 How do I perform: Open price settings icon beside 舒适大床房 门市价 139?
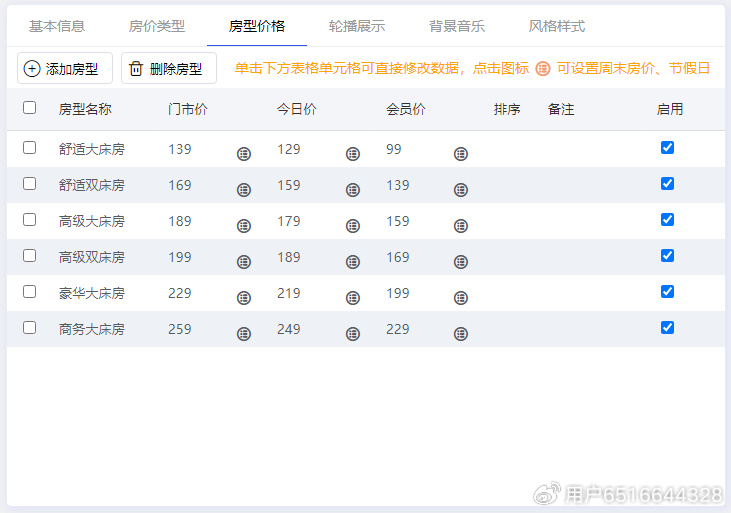click(x=244, y=154)
